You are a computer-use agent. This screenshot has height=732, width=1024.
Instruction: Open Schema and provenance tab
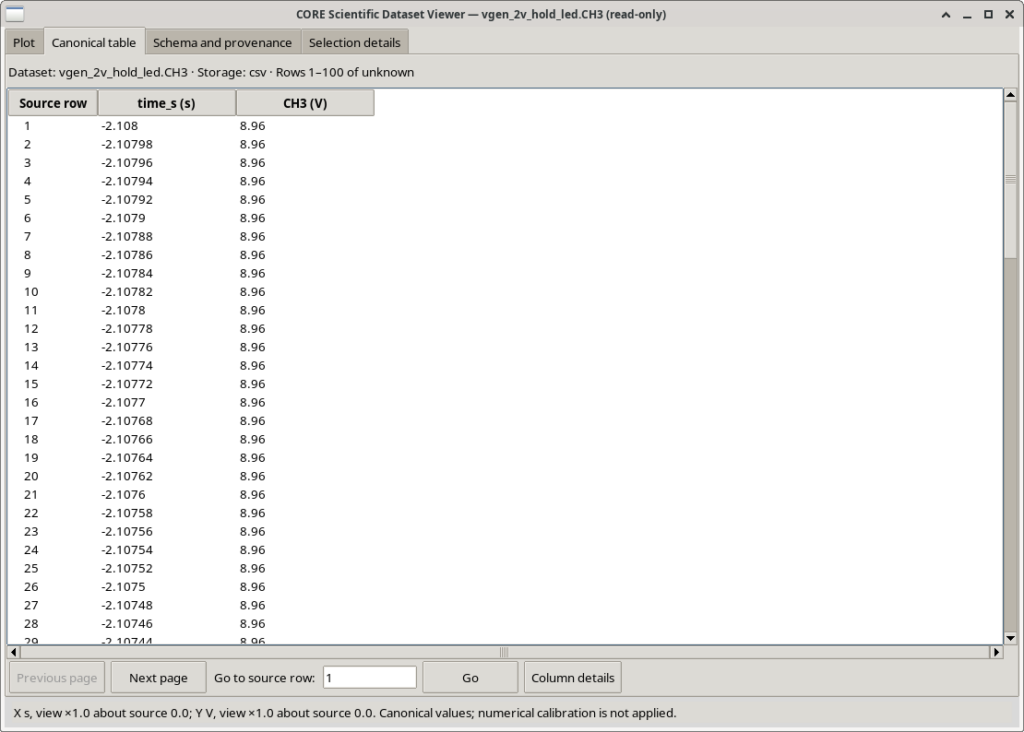pyautogui.click(x=222, y=42)
